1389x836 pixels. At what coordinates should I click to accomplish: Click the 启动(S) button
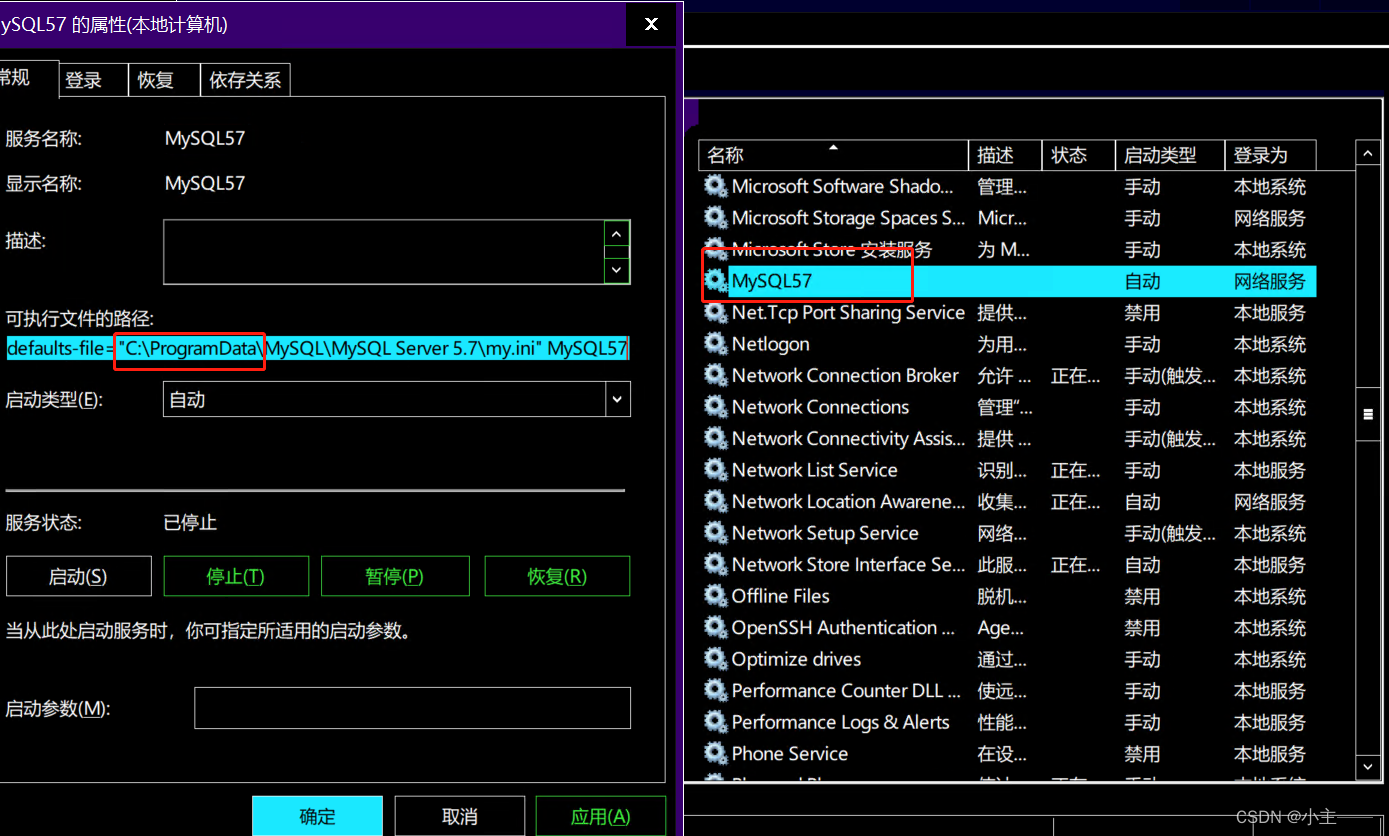point(78,577)
